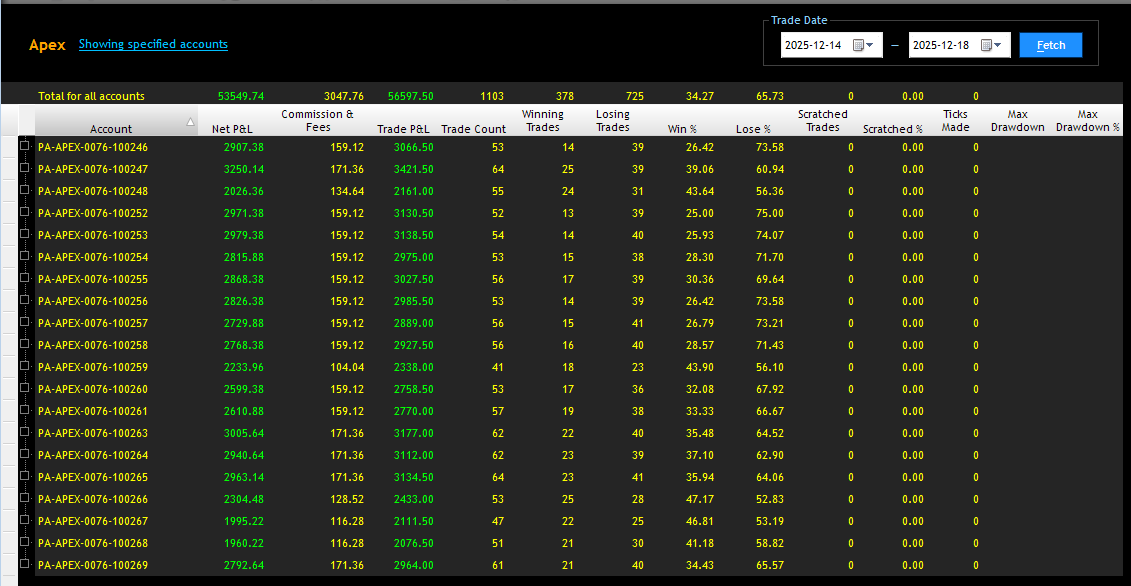The width and height of the screenshot is (1131, 586).
Task: Click Net P&L value 2026.36
Action: coord(245,191)
